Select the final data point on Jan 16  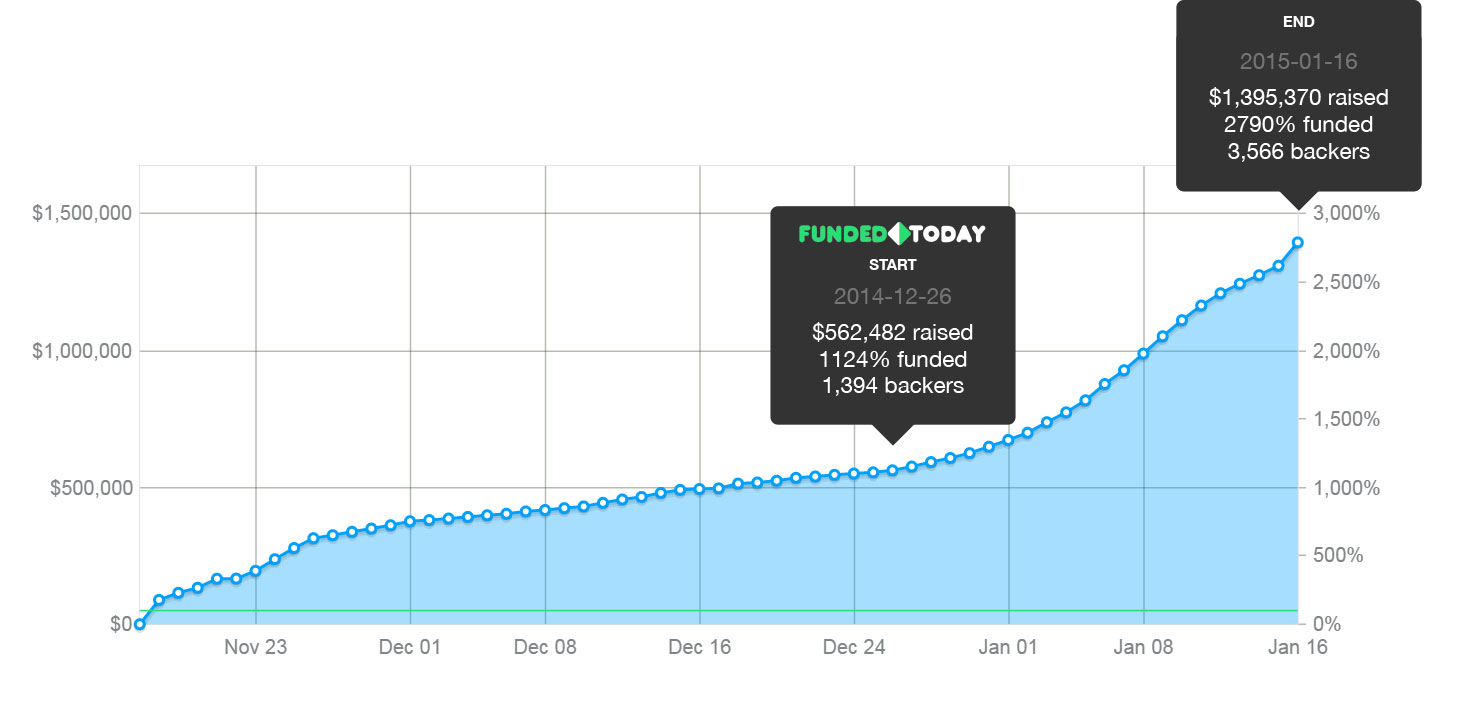(x=1298, y=242)
